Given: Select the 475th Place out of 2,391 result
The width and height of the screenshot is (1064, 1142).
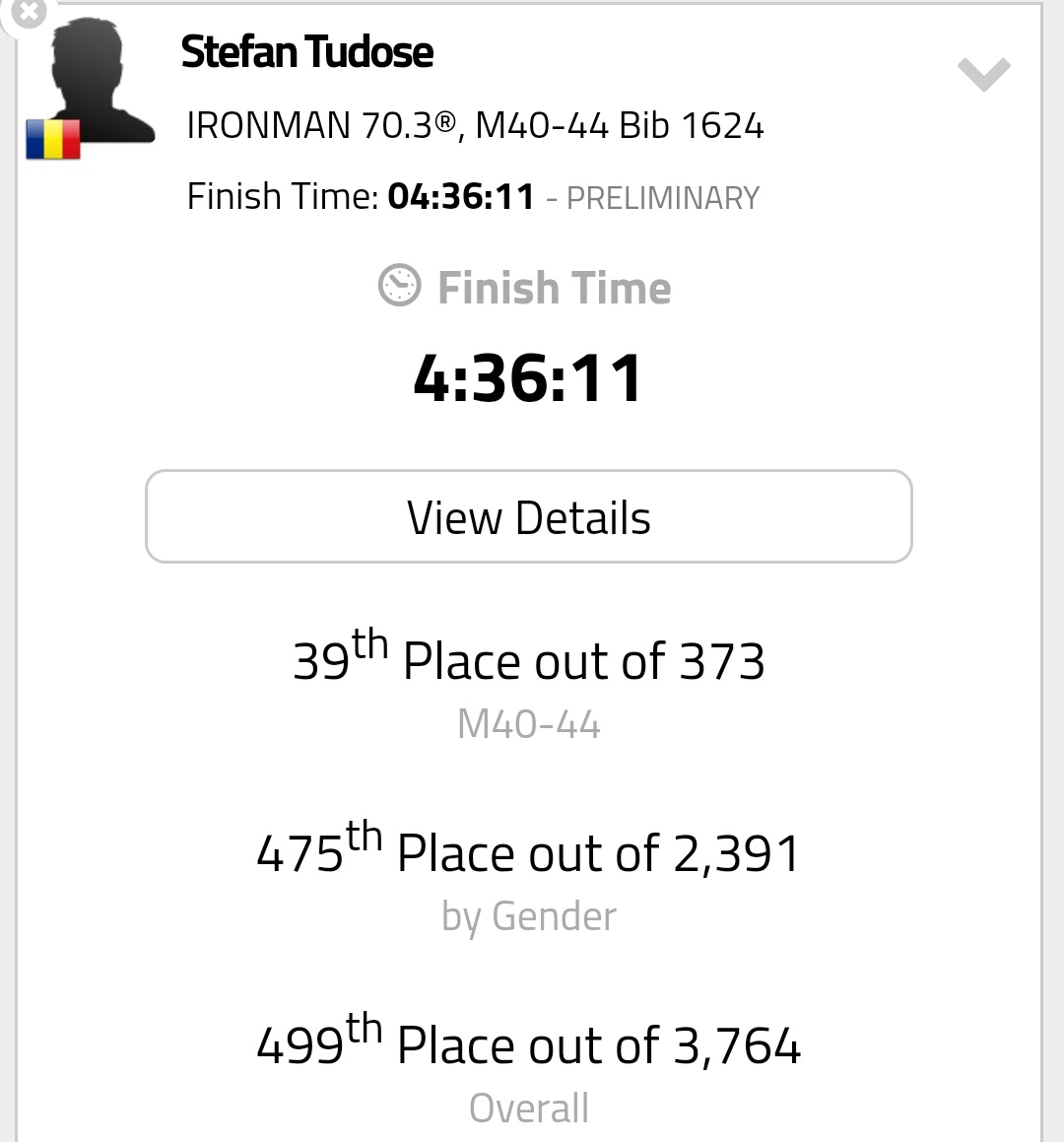Looking at the screenshot, I should coord(529,848).
